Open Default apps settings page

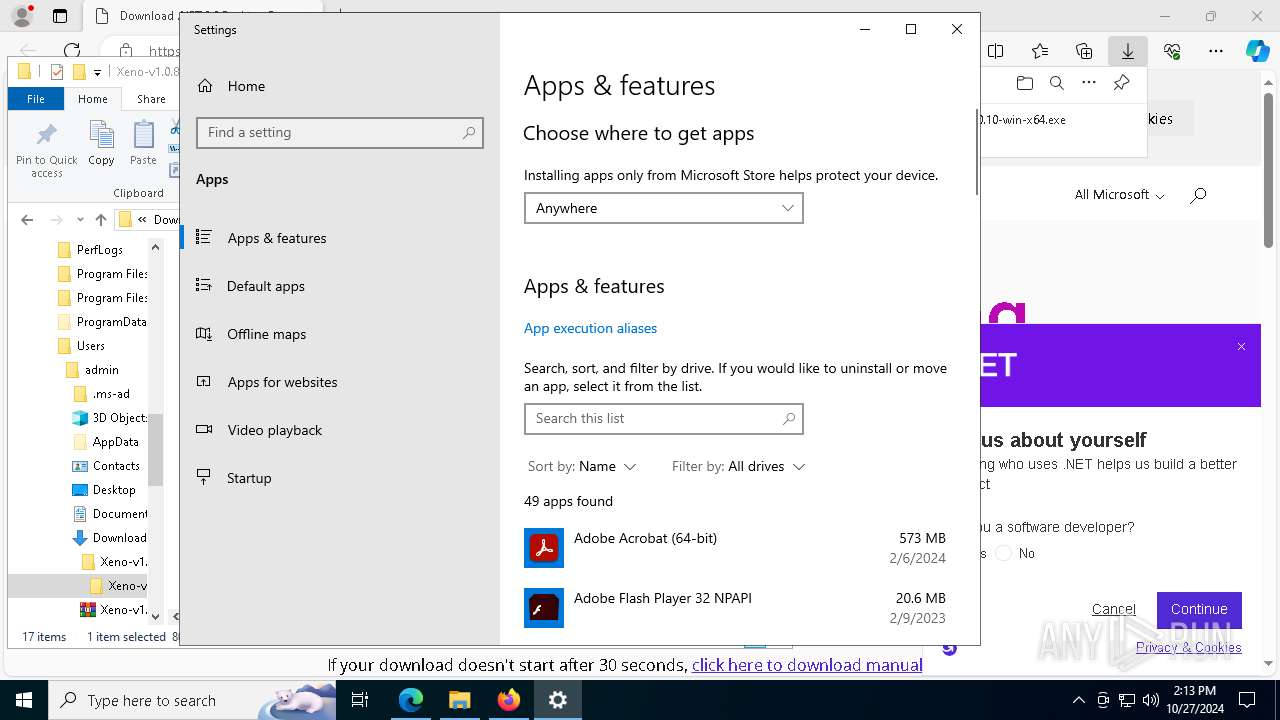[340, 286]
